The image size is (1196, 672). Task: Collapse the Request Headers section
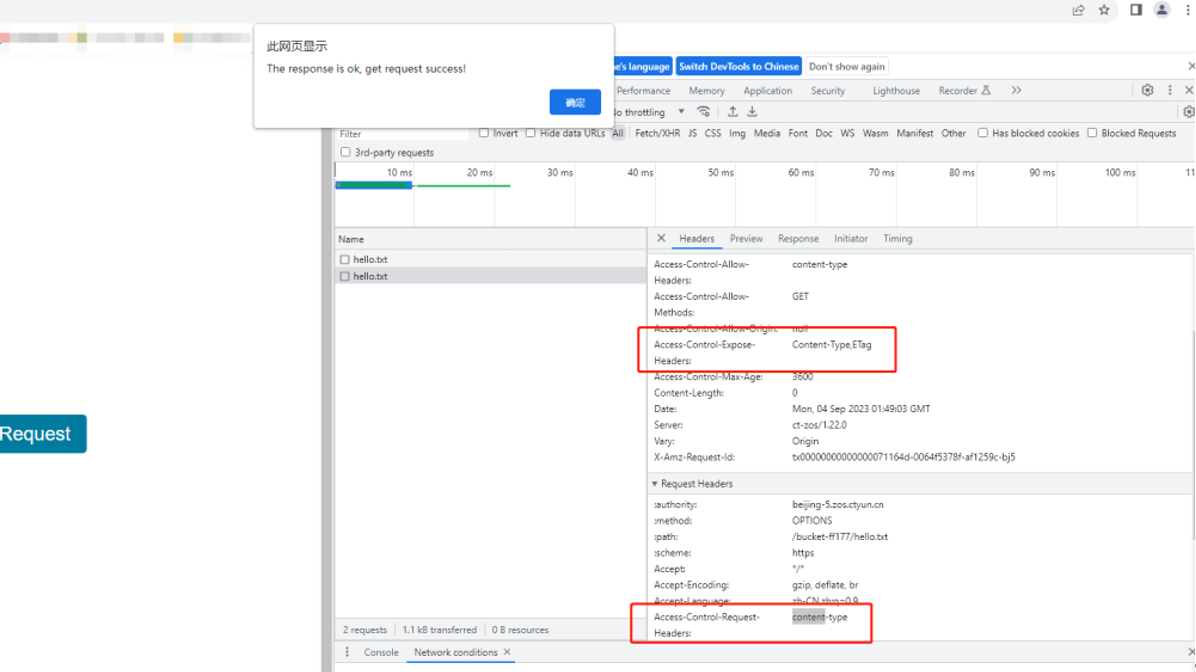tap(655, 484)
